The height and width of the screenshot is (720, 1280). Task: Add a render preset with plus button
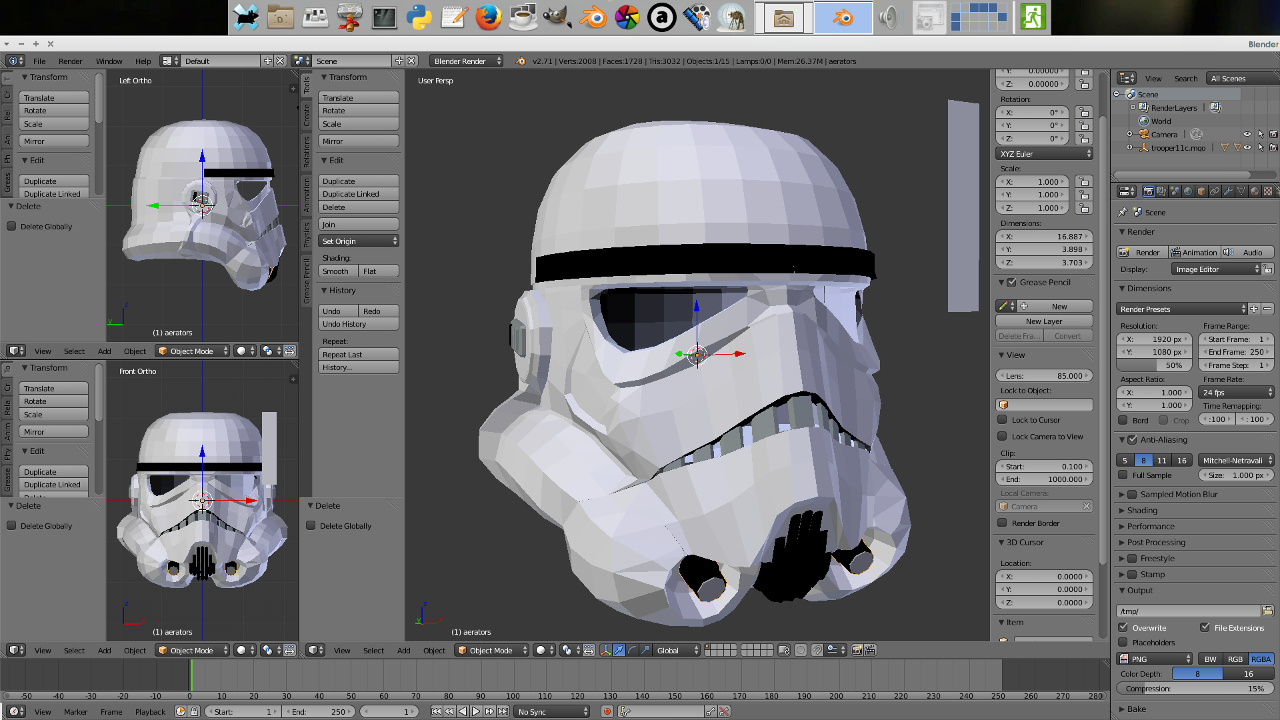1255,309
